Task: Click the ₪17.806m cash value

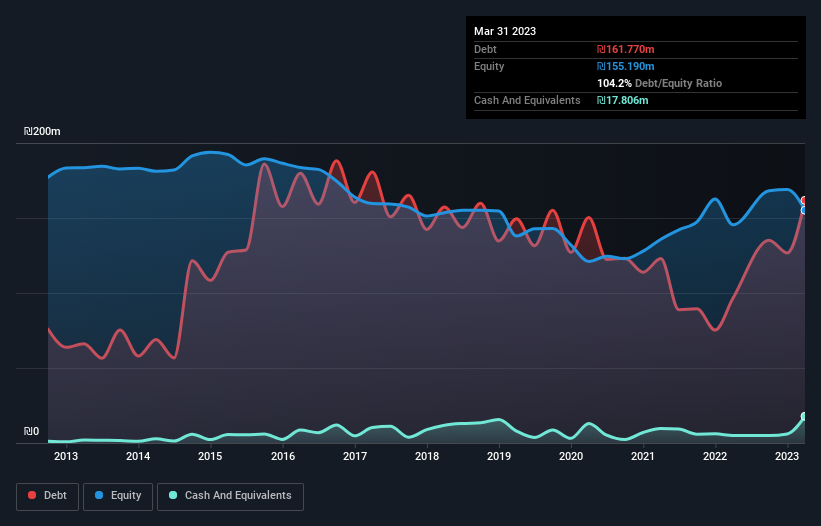Action: [623, 100]
